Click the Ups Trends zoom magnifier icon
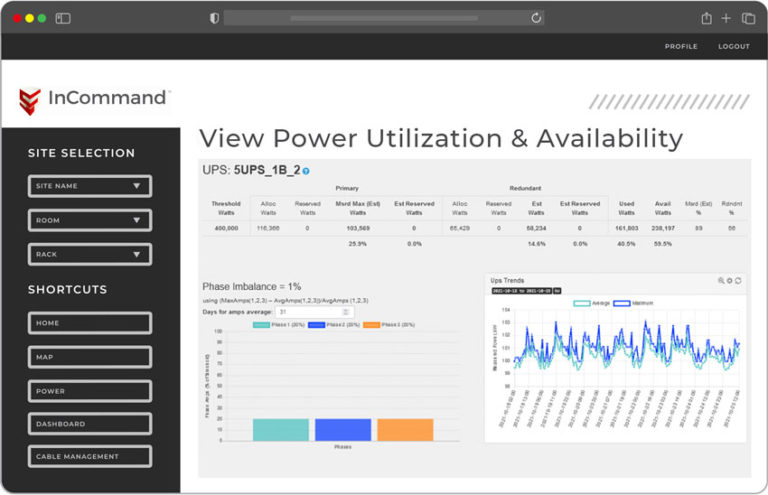Screen dimensions: 768x495 click(x=721, y=281)
